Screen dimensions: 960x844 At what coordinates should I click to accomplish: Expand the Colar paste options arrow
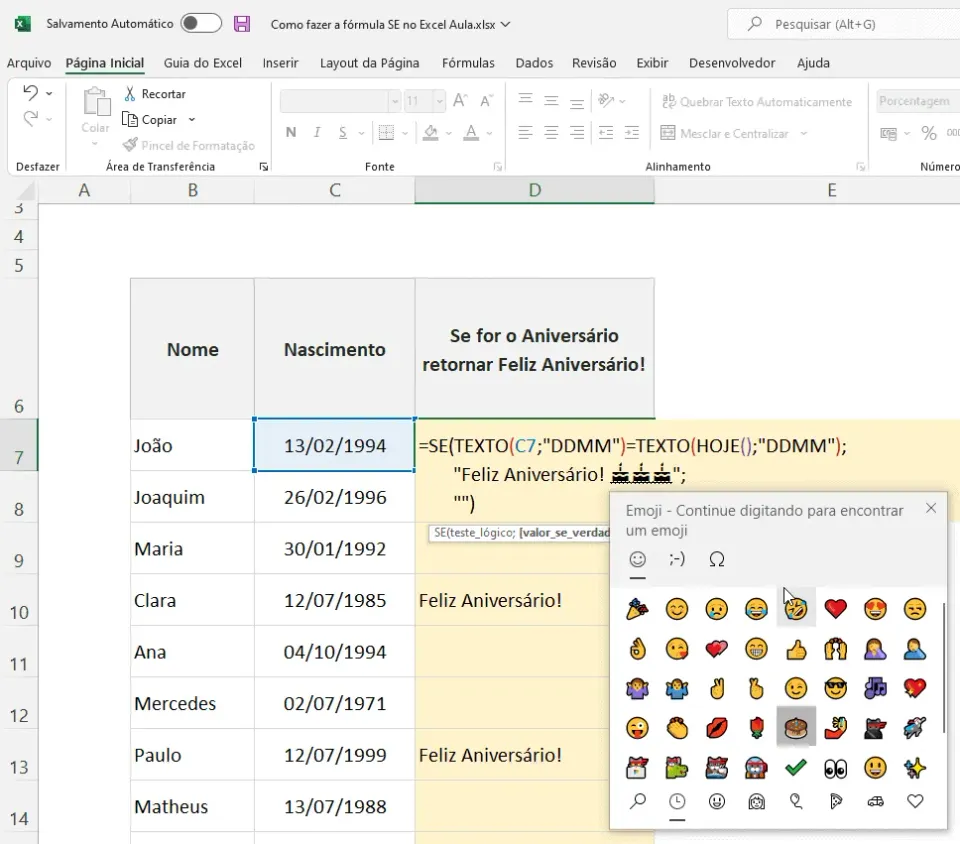pyautogui.click(x=95, y=144)
